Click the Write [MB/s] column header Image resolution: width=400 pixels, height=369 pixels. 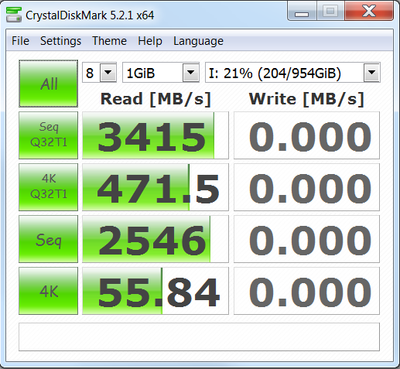pyautogui.click(x=306, y=99)
